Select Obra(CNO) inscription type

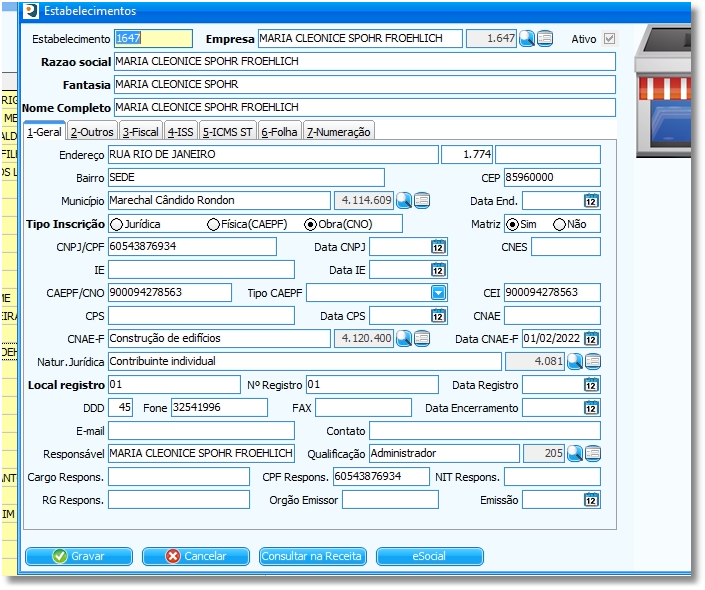coord(310,224)
